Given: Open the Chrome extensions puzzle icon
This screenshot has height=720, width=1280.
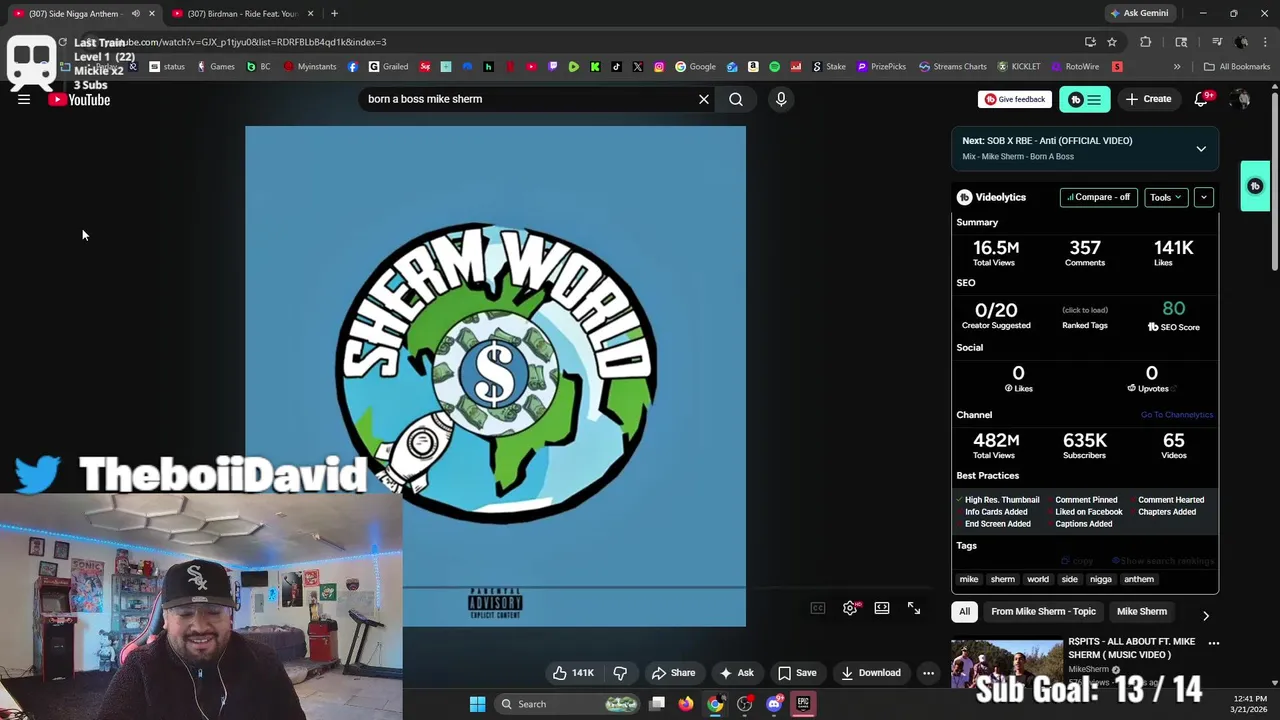Looking at the screenshot, I should pyautogui.click(x=1146, y=42).
